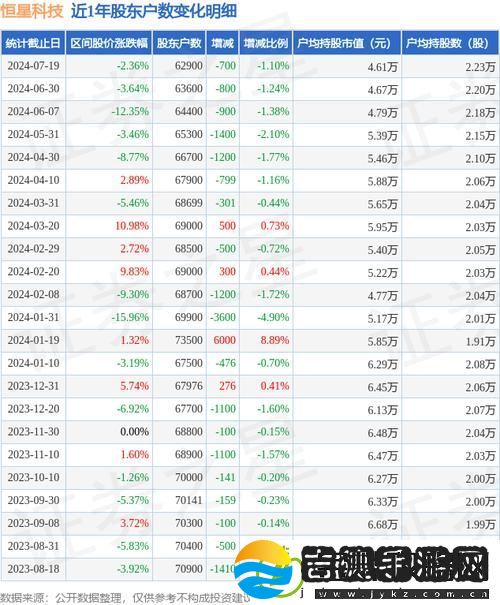Select the date cell 2023-12-31
Viewport: 500px width, 605px height.
34,386
